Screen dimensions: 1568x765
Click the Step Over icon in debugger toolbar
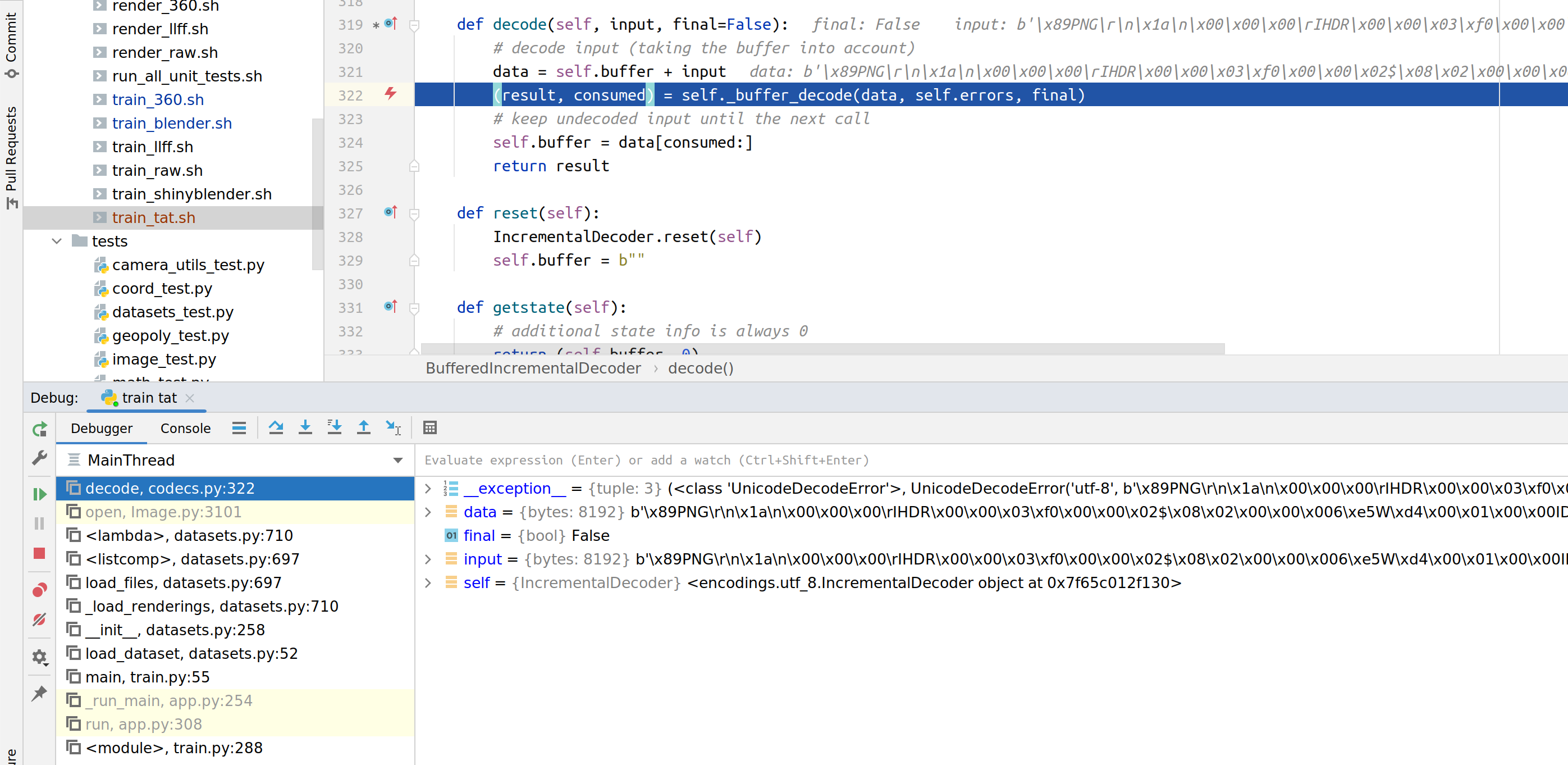(275, 428)
